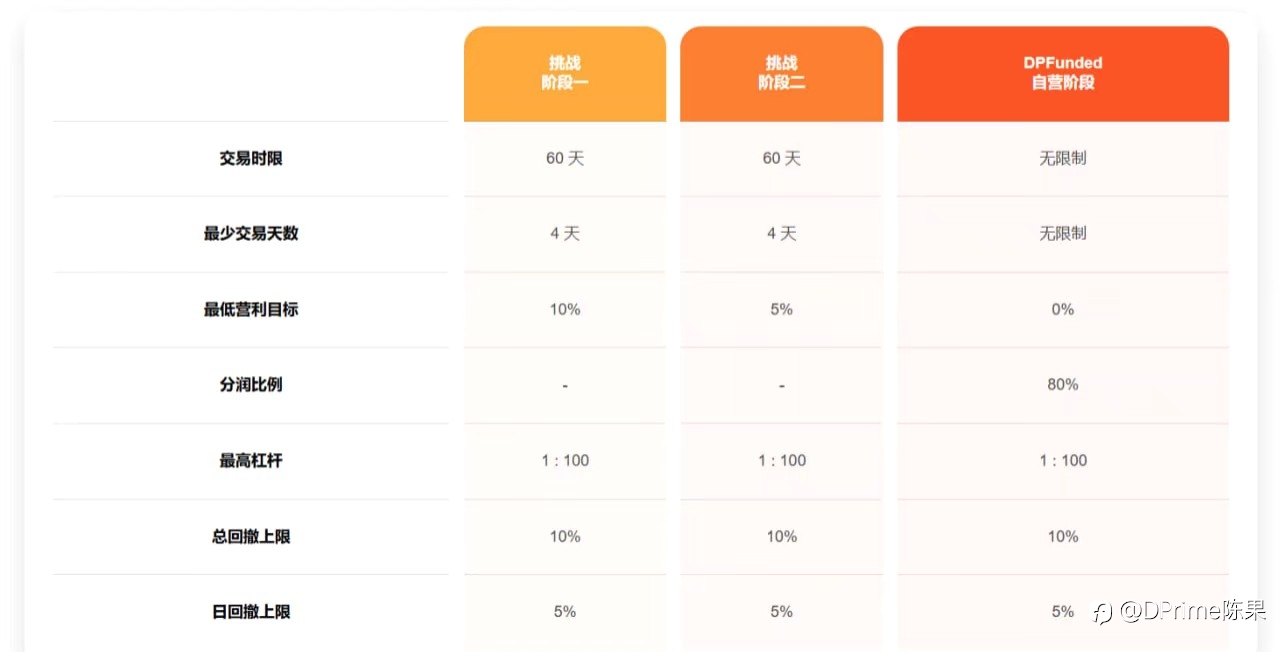Click the 总回撤上限 row label
Screen dimensions: 1280x652
coord(251,536)
